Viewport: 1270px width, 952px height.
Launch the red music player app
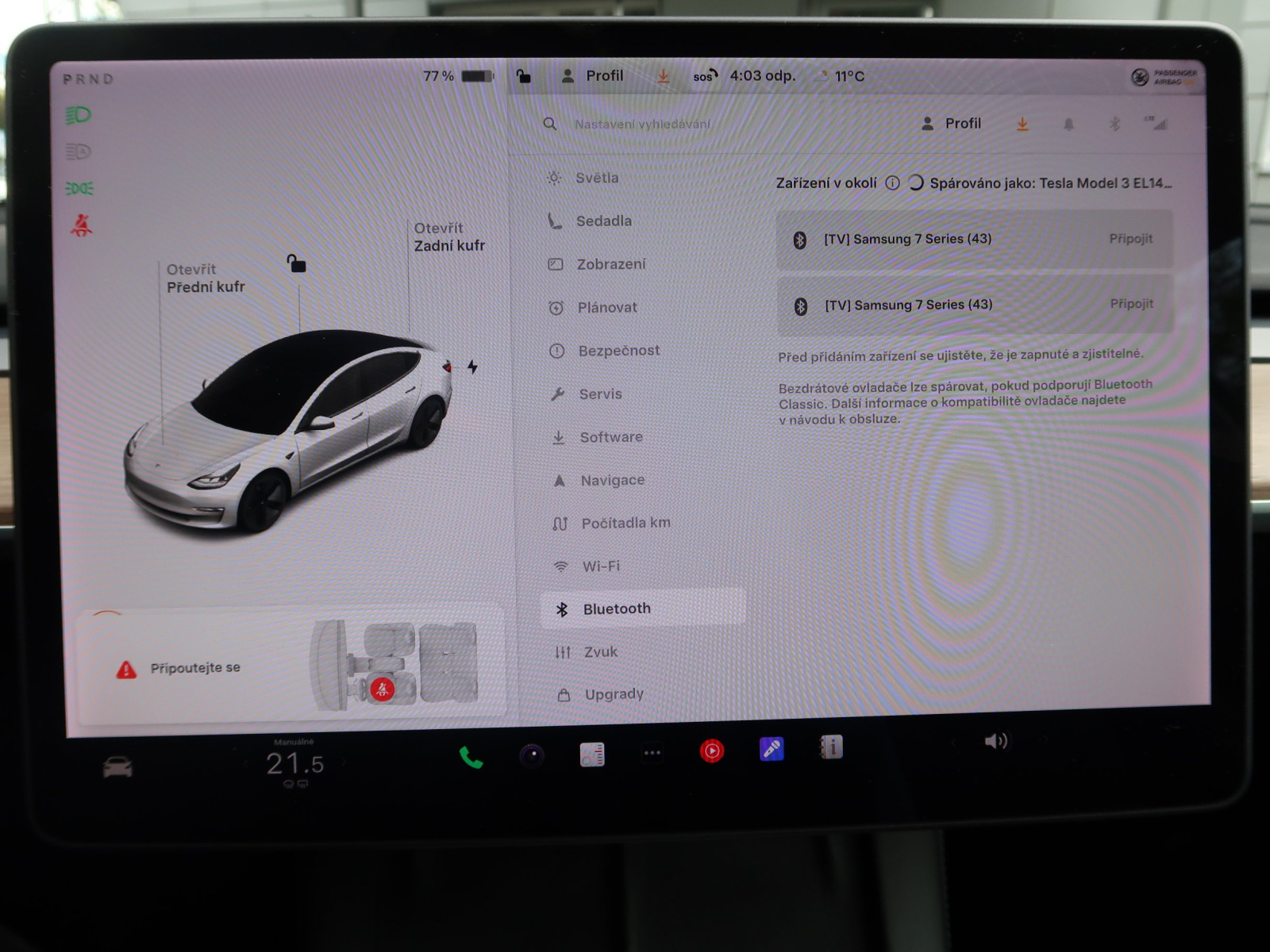coord(712,750)
